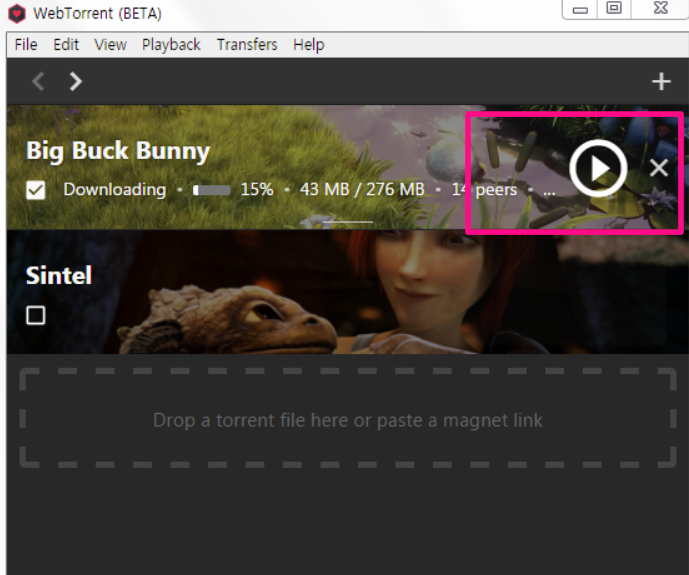Maximize the WebTorrent window

pos(614,9)
